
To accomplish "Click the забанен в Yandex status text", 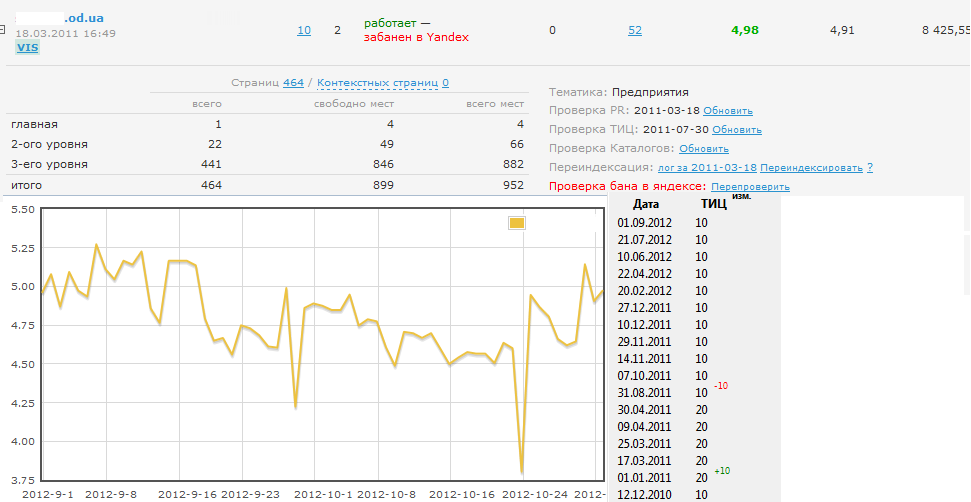I will click(416, 37).
